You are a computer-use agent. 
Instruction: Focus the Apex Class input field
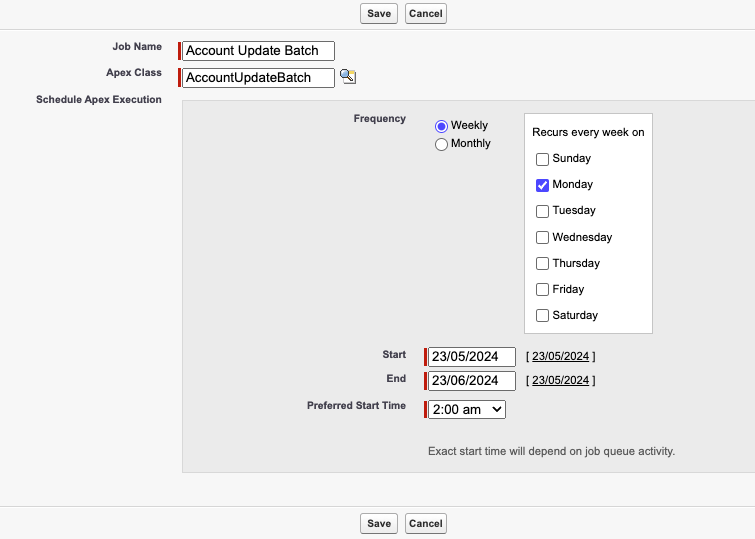(x=258, y=78)
